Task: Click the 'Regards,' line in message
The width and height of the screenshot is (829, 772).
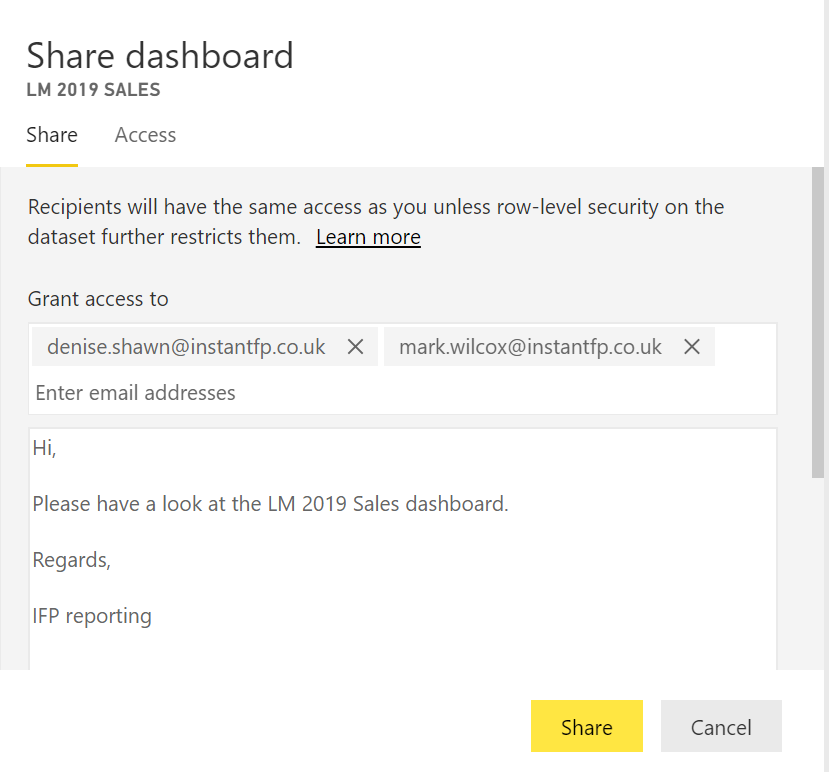Action: click(x=72, y=560)
